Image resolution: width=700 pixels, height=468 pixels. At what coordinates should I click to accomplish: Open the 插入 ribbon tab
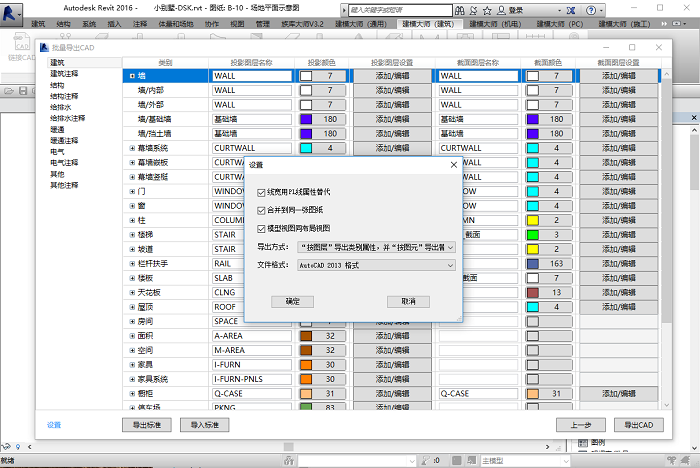114,24
